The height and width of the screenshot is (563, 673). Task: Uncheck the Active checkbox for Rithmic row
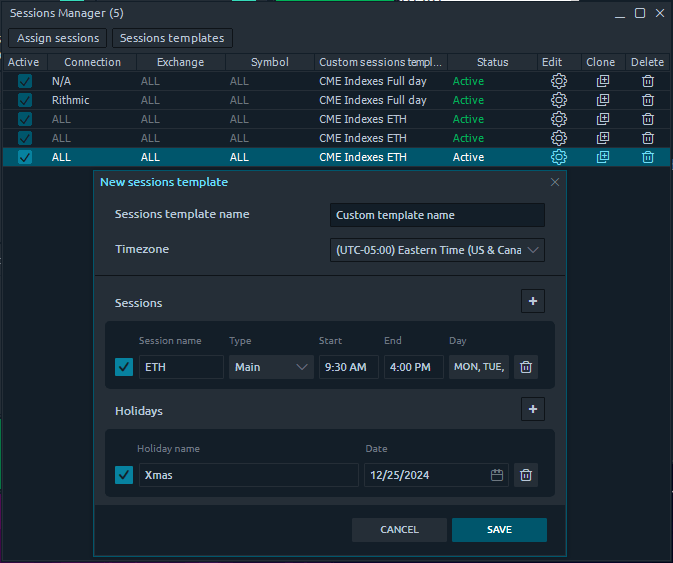point(25,100)
